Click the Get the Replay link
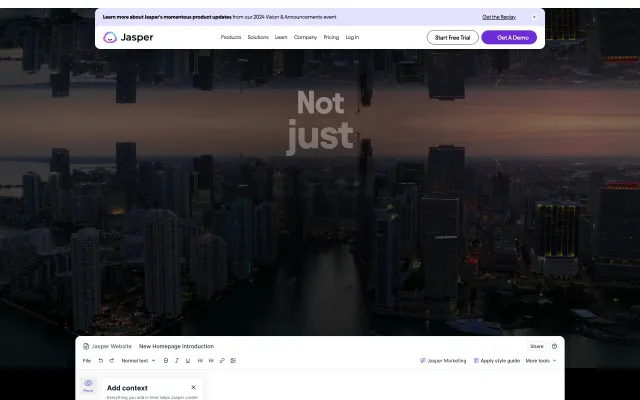This screenshot has height=400, width=640. 499,17
